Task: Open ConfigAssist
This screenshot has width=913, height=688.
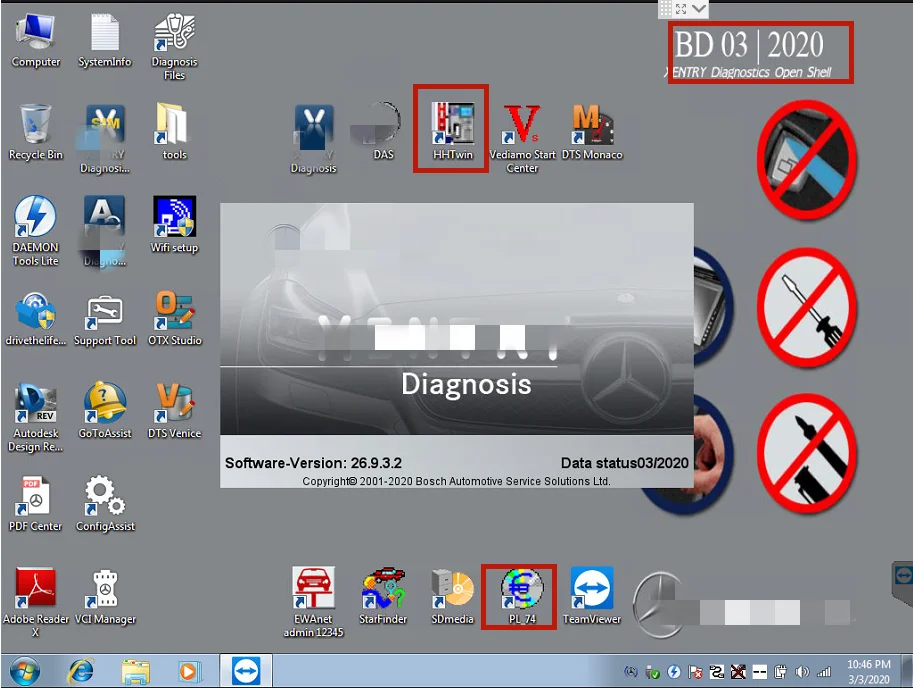Action: tap(105, 504)
